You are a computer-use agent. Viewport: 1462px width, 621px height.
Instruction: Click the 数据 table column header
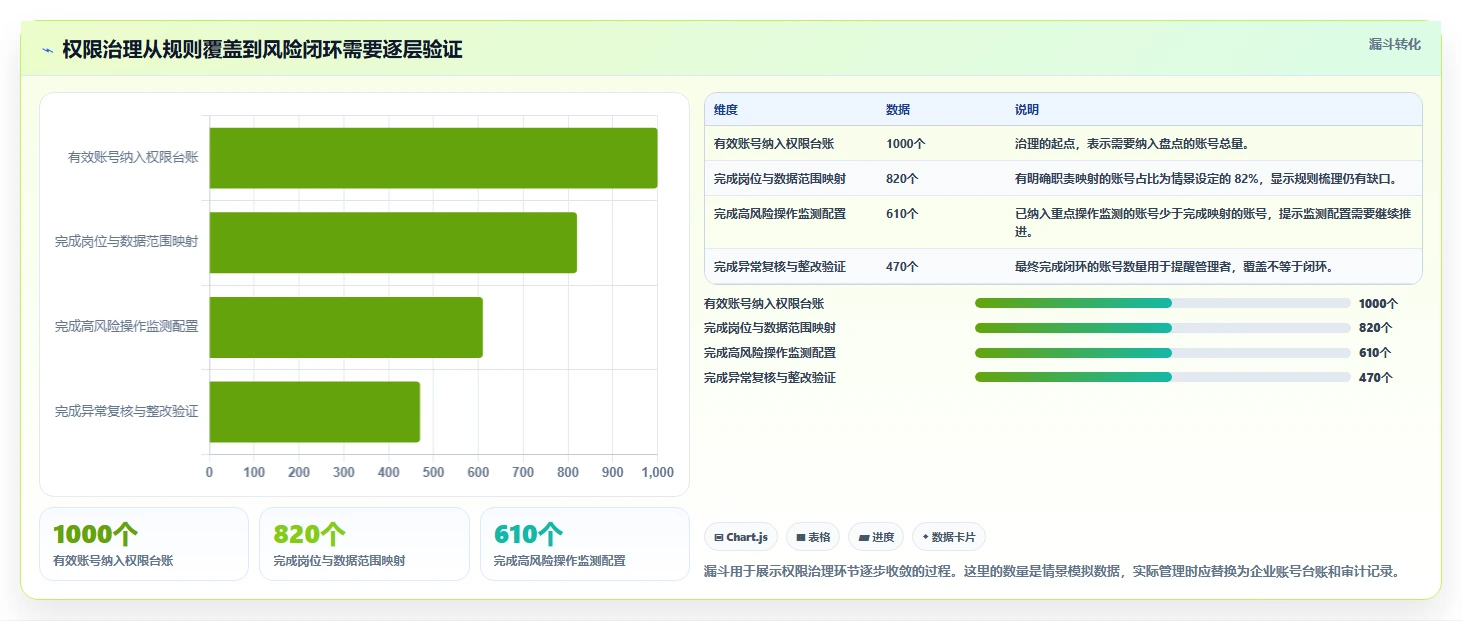point(898,110)
